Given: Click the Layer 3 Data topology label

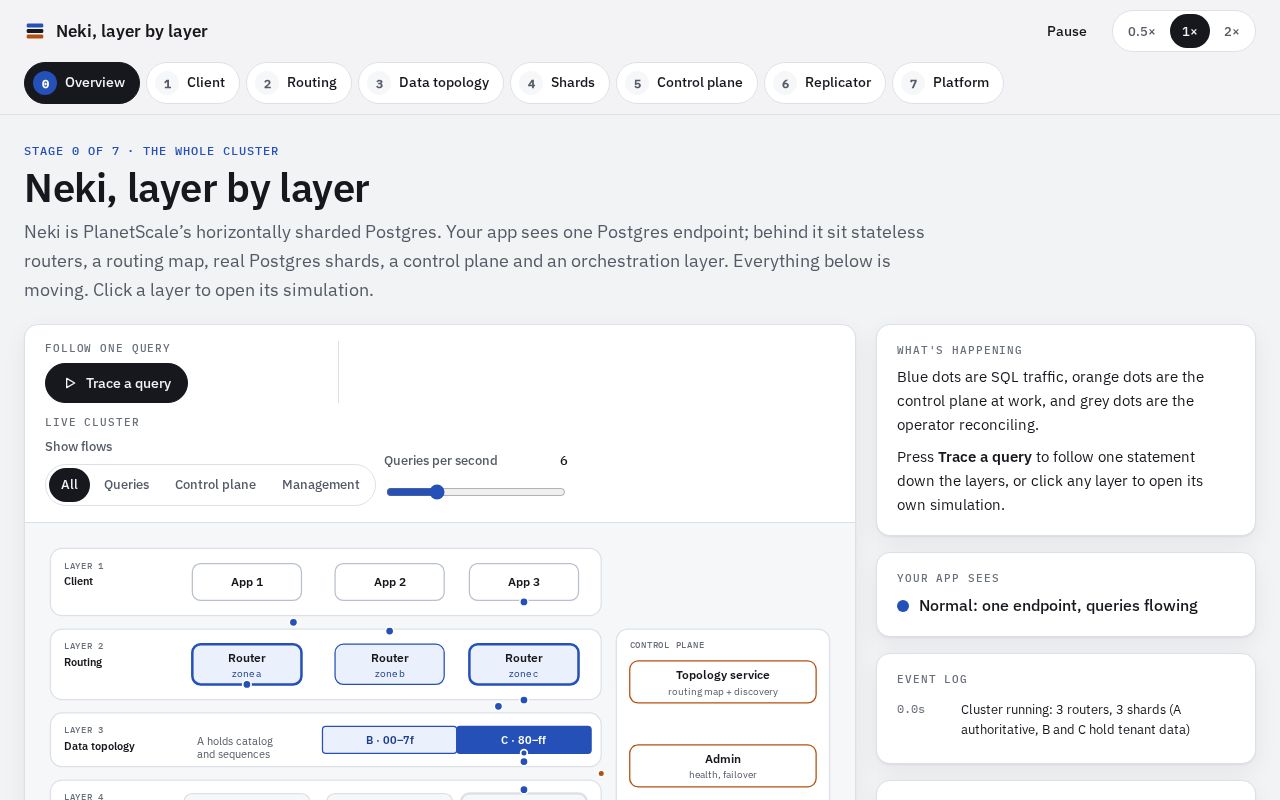Looking at the screenshot, I should (99, 739).
